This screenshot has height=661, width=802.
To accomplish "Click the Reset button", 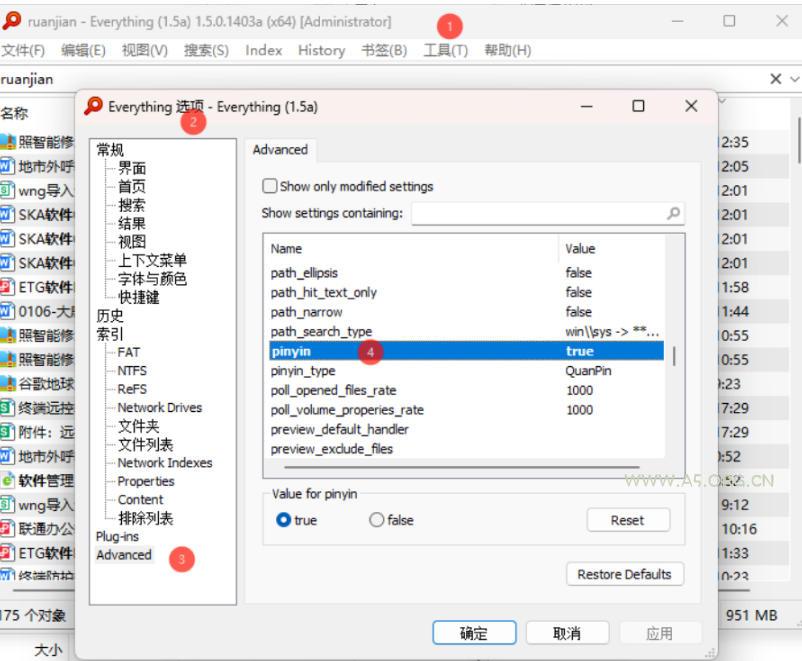I will pyautogui.click(x=628, y=520).
